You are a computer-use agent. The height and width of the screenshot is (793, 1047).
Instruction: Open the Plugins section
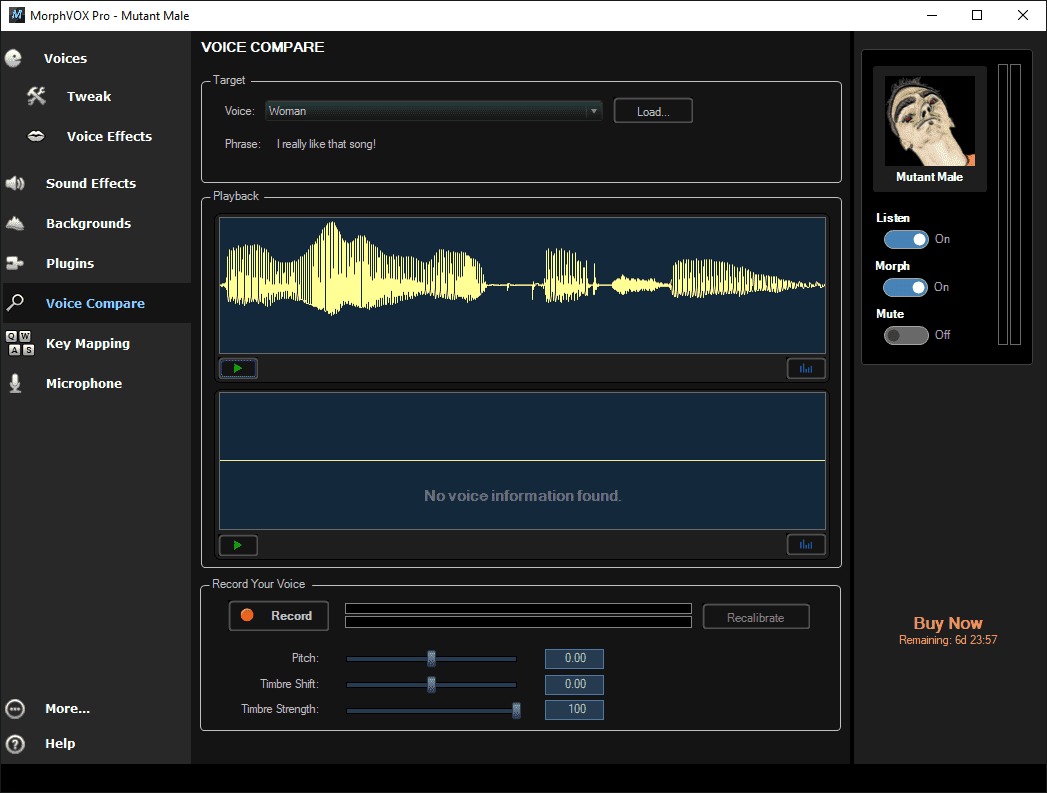pyautogui.click(x=70, y=264)
